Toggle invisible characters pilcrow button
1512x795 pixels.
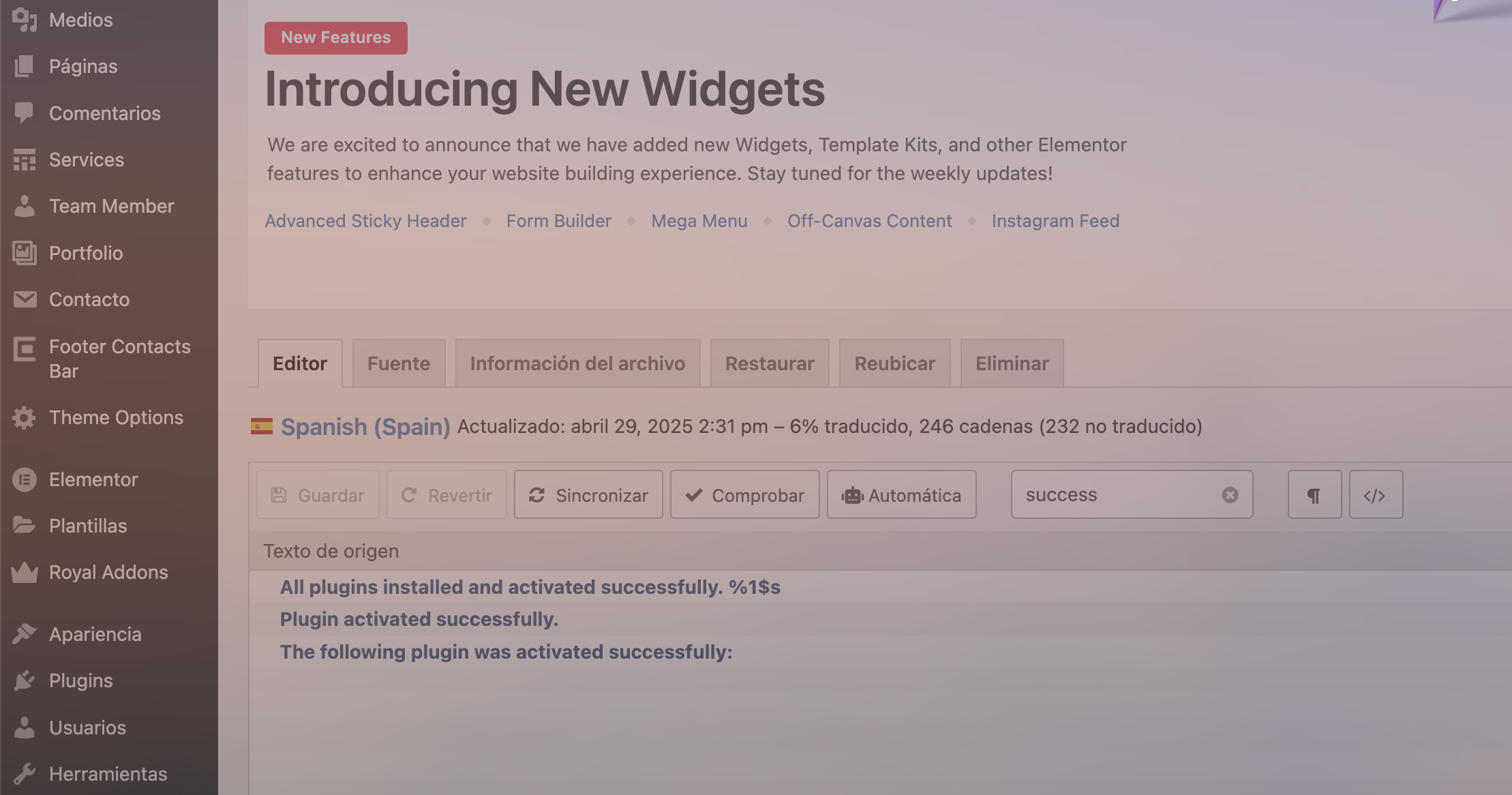click(x=1314, y=494)
